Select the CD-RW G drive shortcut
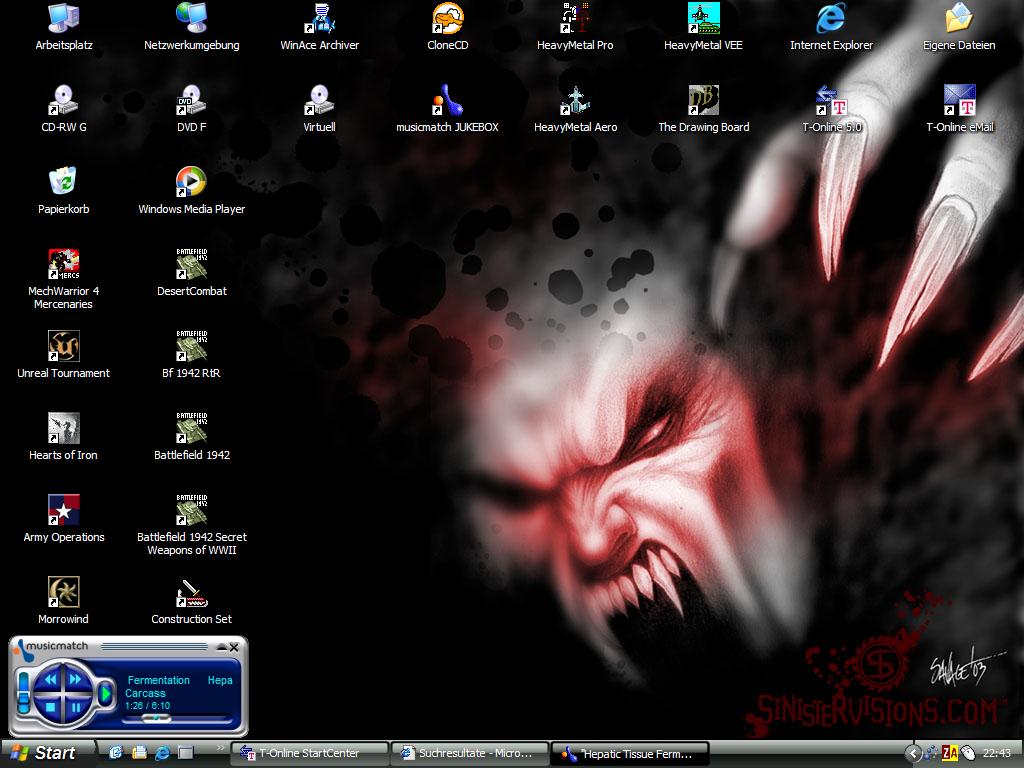Image resolution: width=1024 pixels, height=768 pixels. 63,108
